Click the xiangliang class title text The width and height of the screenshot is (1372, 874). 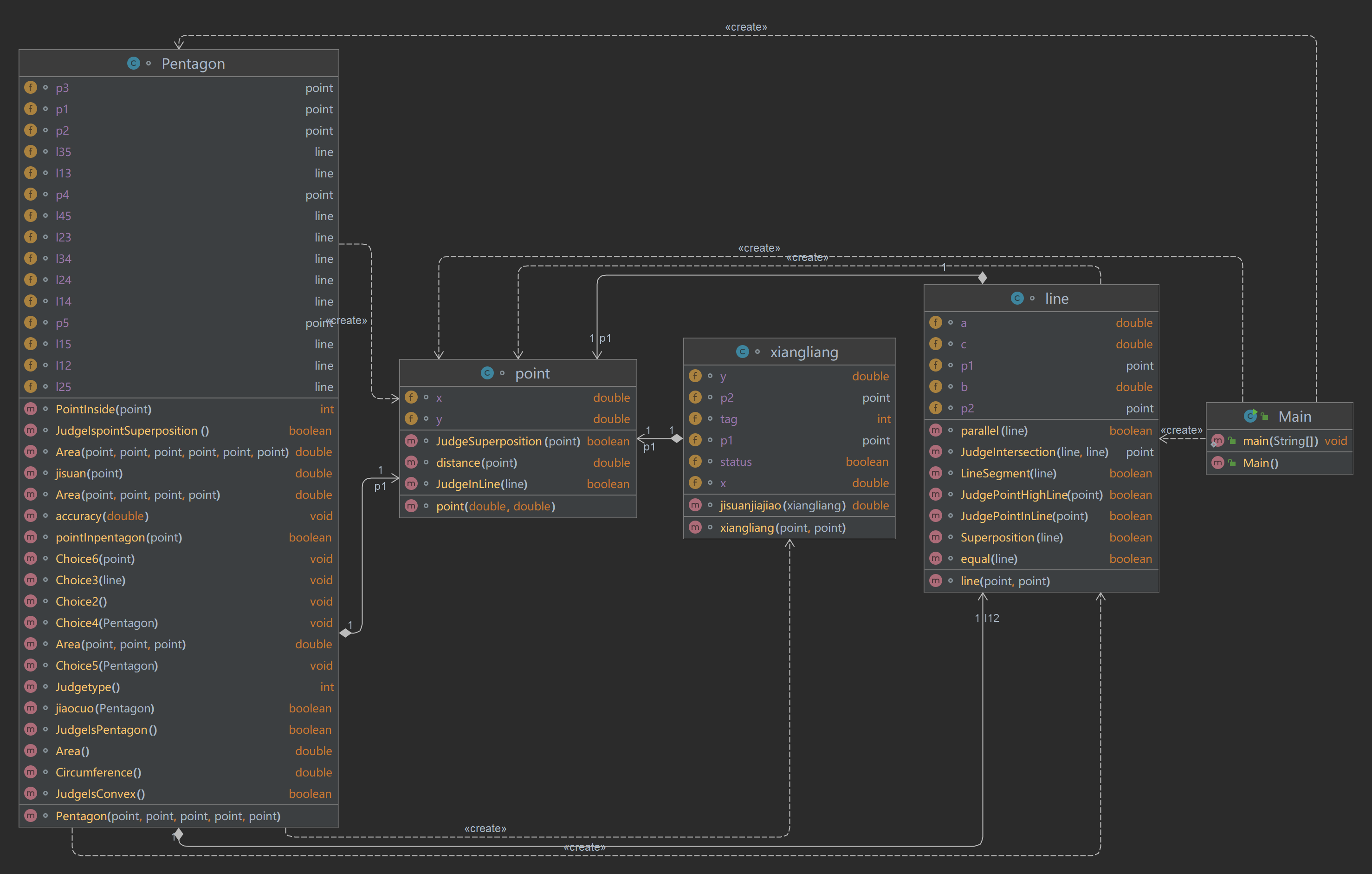point(804,352)
